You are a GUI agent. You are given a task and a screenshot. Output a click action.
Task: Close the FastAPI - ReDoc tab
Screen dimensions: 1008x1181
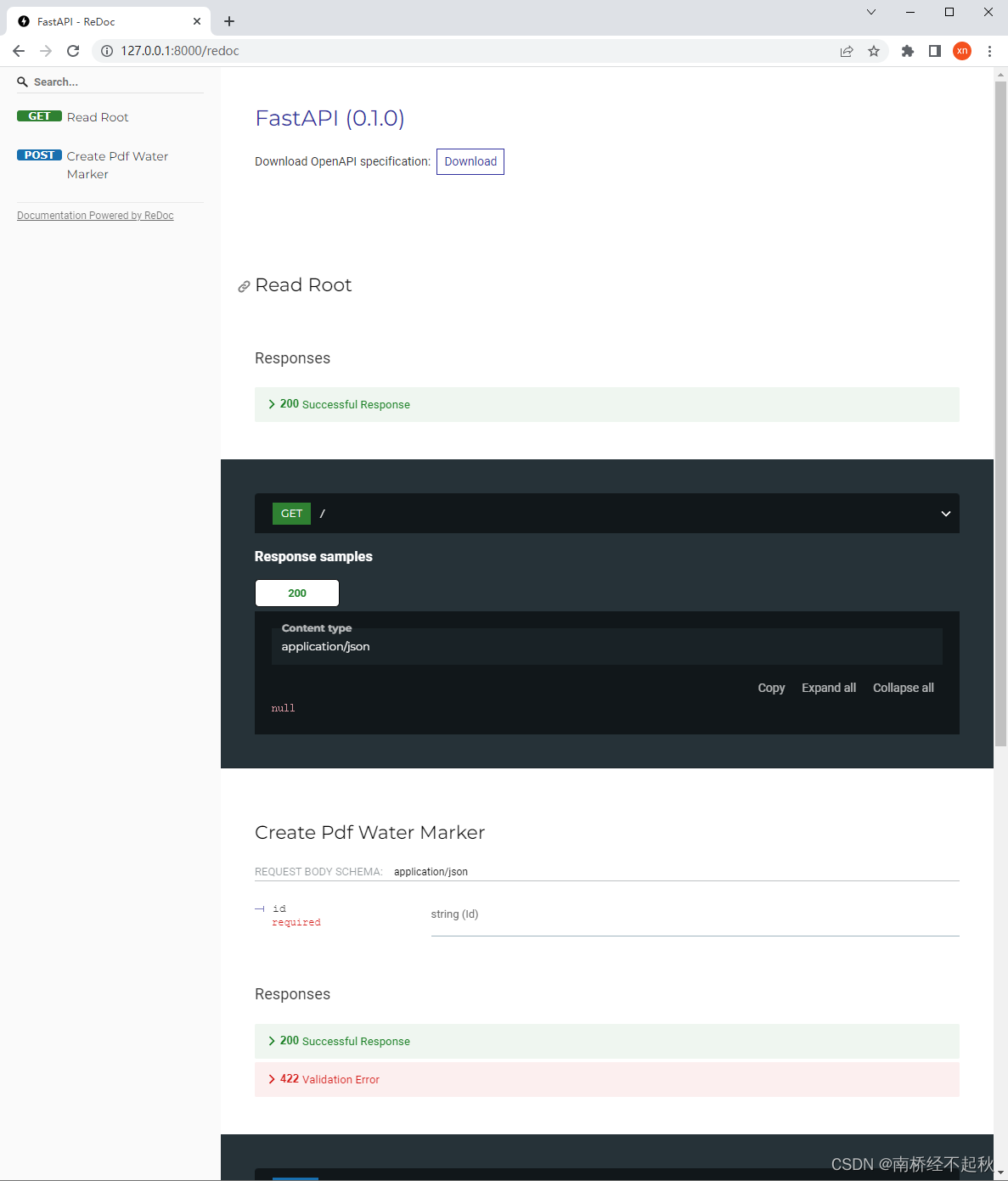197,21
